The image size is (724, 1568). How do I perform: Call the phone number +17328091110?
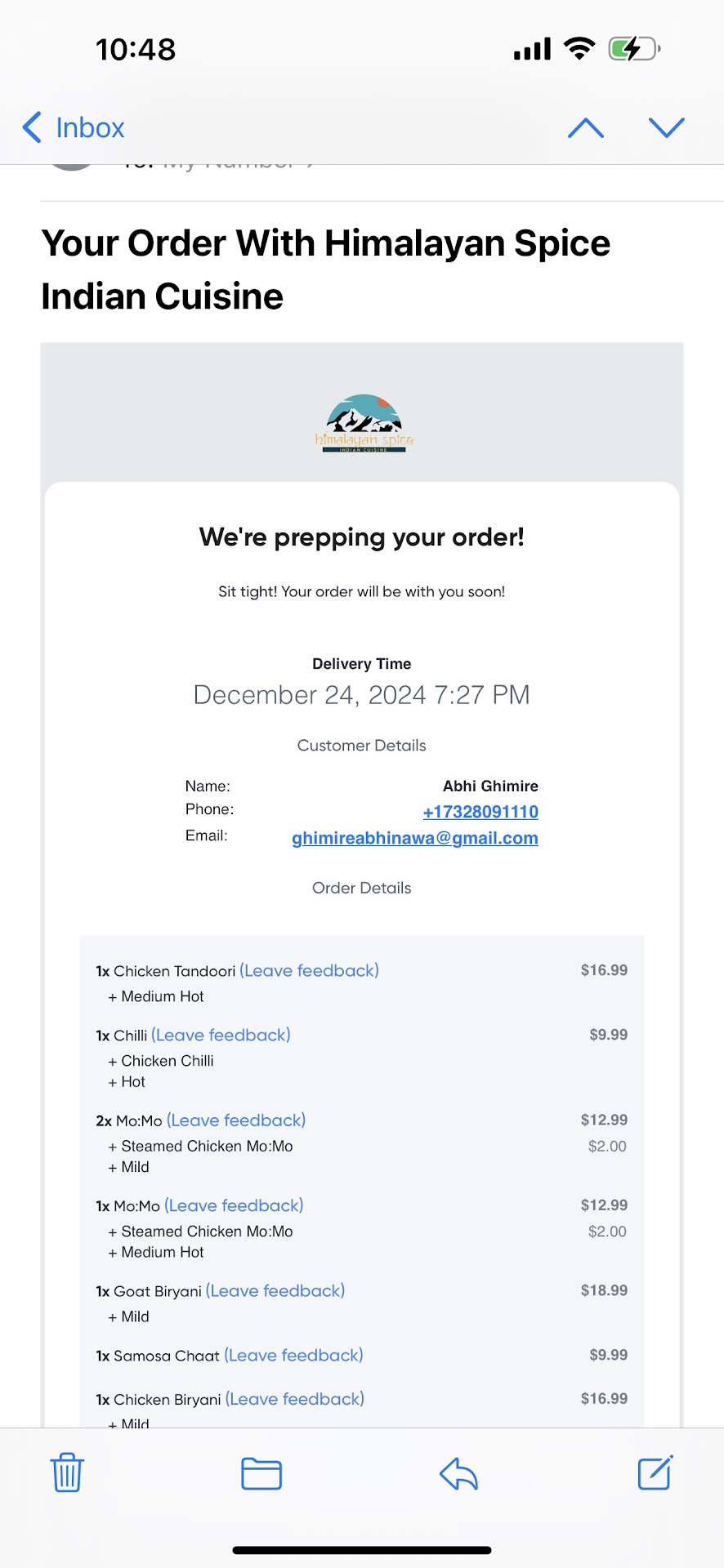pos(480,812)
